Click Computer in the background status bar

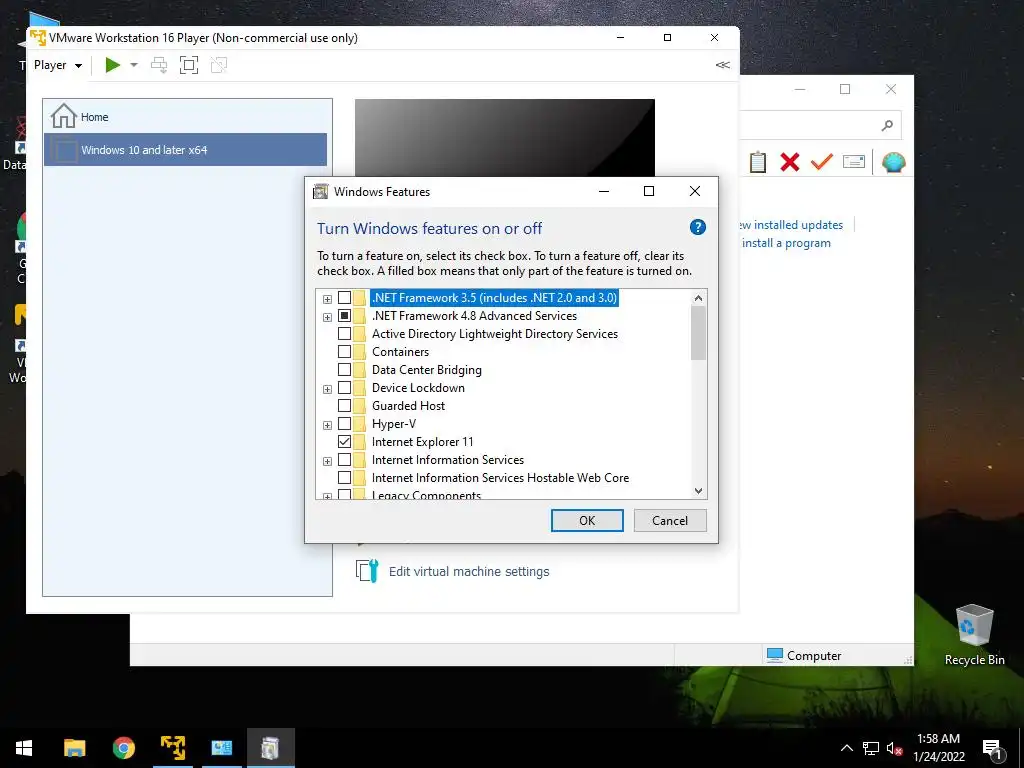[x=804, y=655]
